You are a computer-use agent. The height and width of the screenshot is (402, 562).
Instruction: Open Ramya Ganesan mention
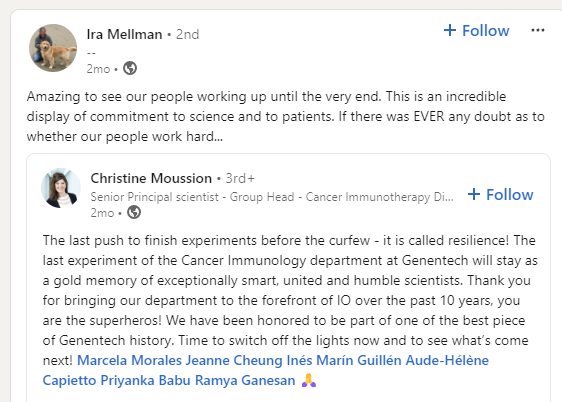[245, 380]
